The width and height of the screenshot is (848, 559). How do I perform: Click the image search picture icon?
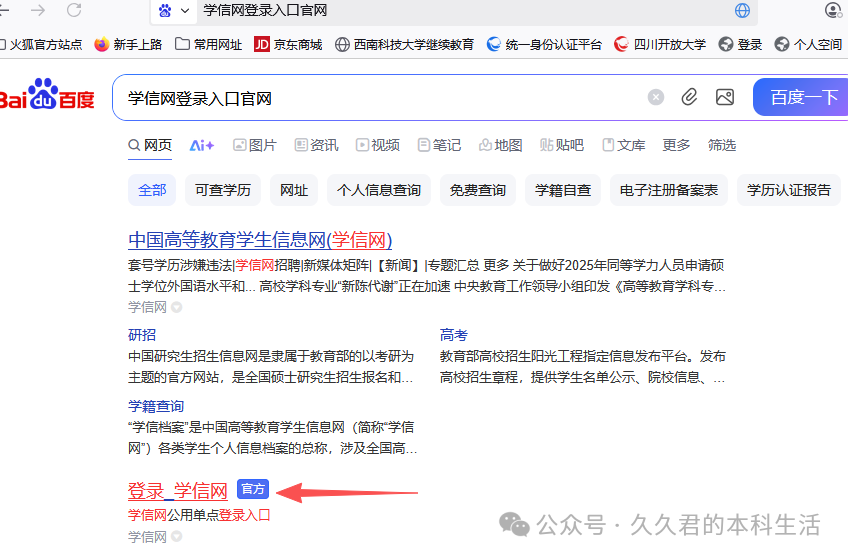click(x=725, y=97)
